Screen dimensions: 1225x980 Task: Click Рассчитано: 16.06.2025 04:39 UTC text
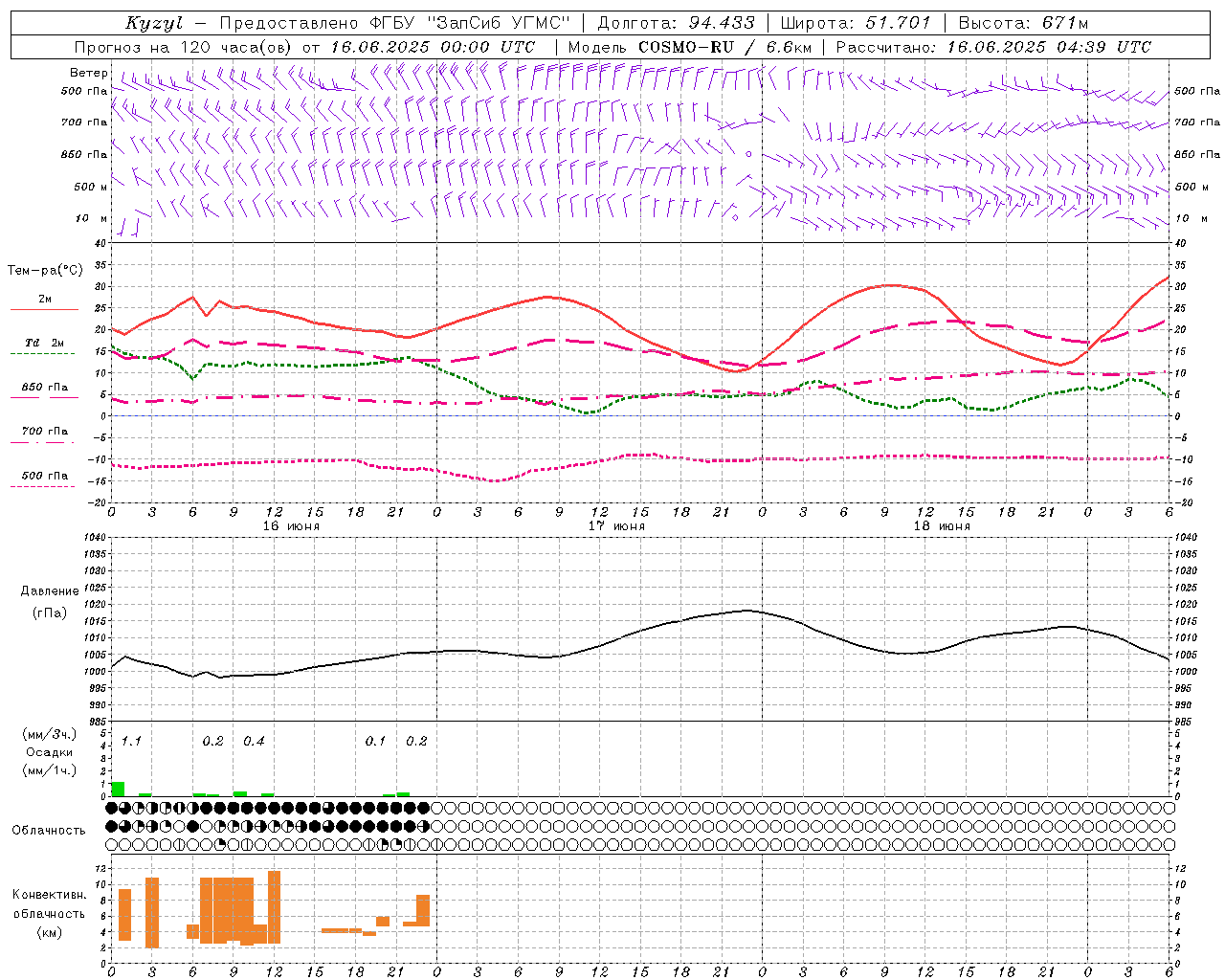point(992,47)
